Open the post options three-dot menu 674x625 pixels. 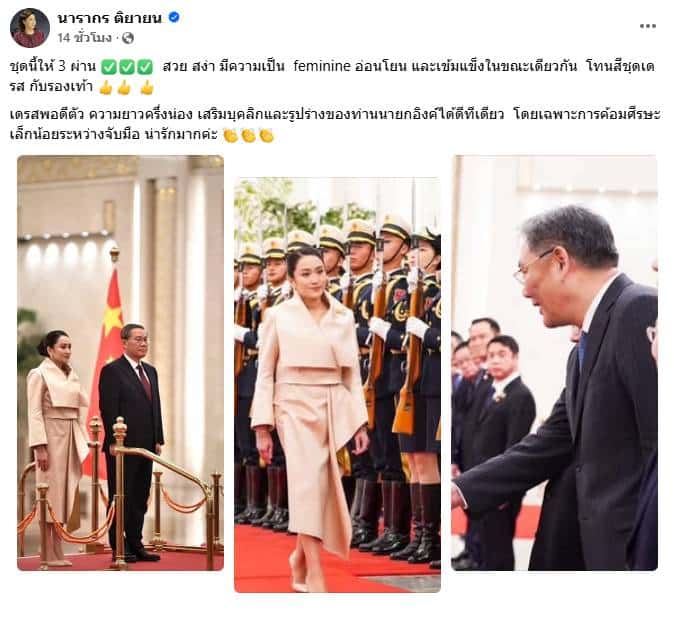(x=648, y=26)
